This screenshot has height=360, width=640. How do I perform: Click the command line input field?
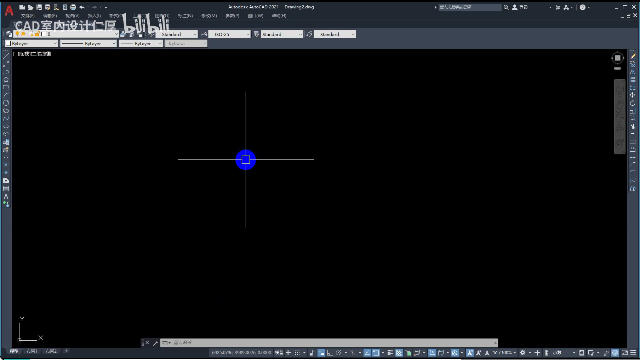point(329,343)
